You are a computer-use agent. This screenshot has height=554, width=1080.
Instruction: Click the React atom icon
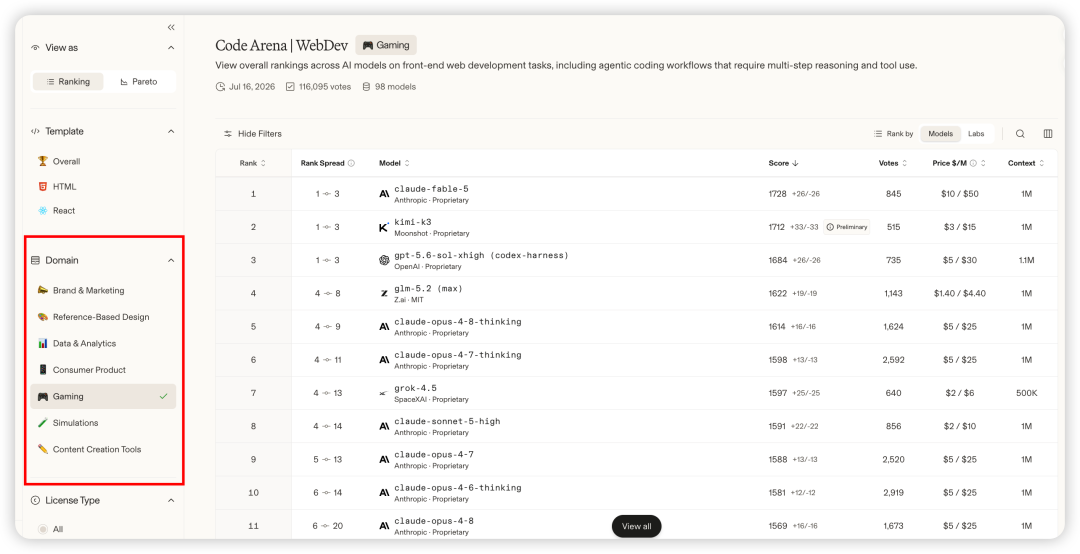[43, 211]
